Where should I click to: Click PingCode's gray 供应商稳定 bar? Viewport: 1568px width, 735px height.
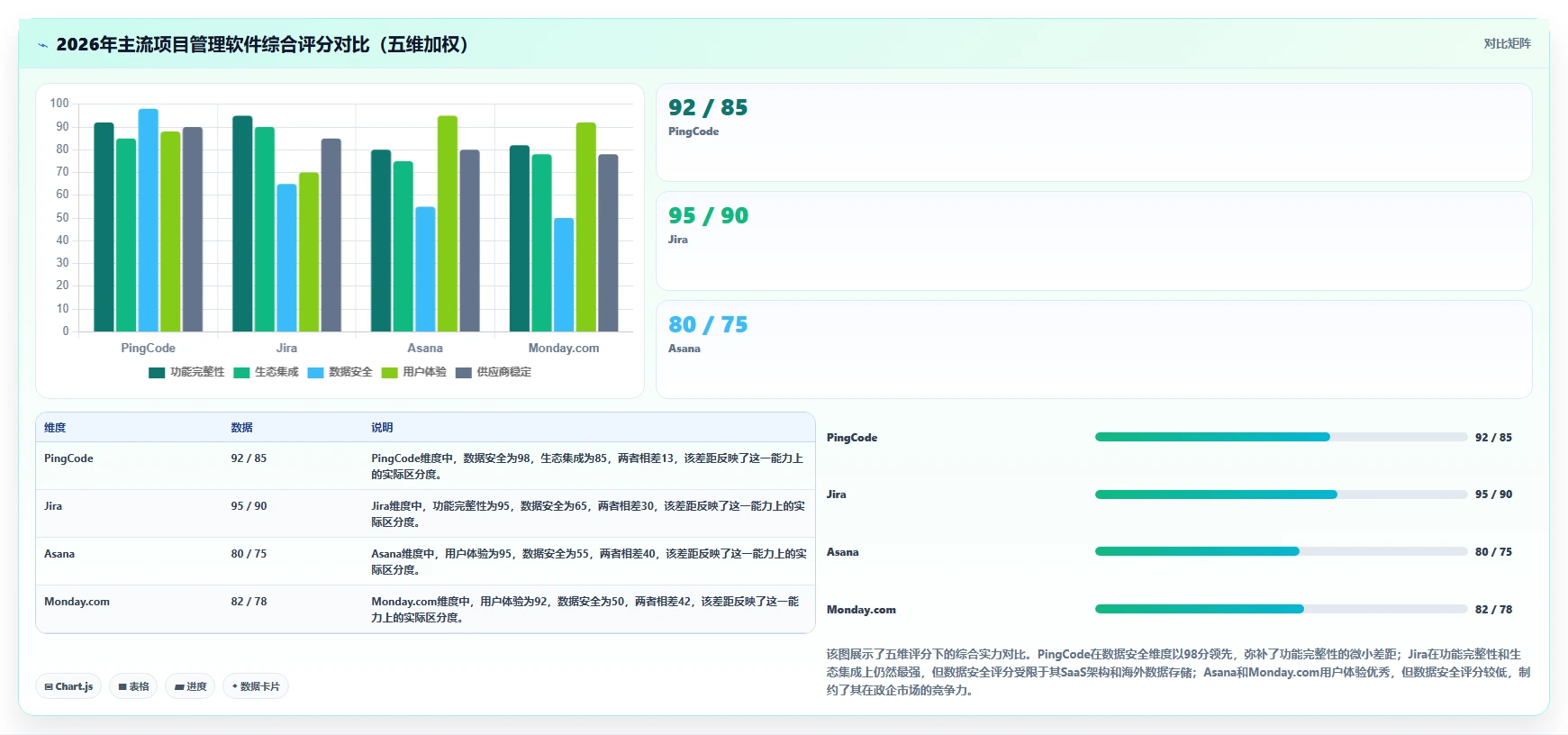click(193, 229)
